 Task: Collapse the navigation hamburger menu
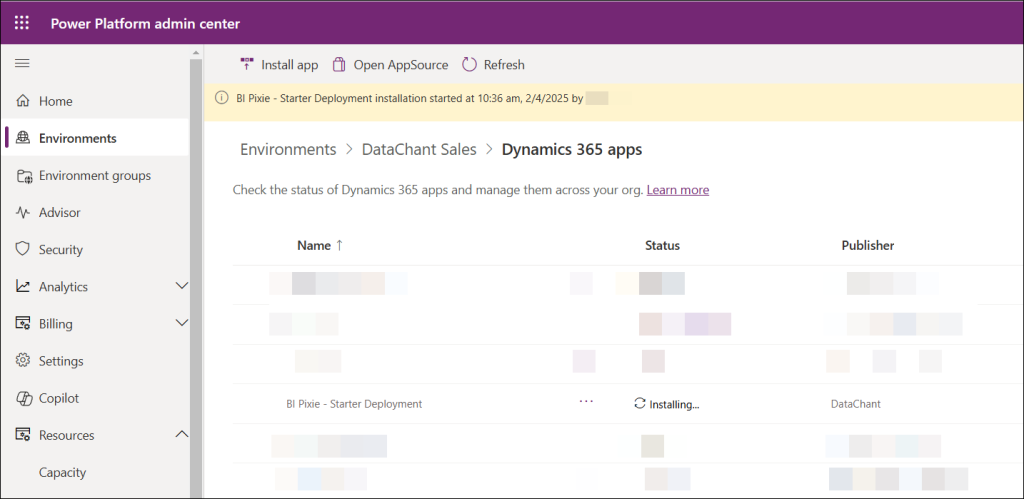22,63
